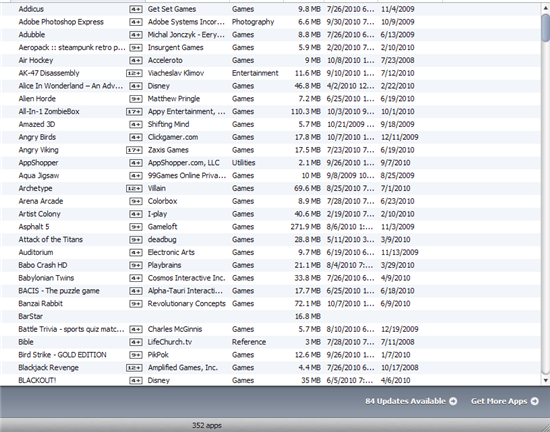Image resolution: width=550 pixels, height=432 pixels.
Task: Click the Entertainment genre cell
Action: (x=255, y=73)
